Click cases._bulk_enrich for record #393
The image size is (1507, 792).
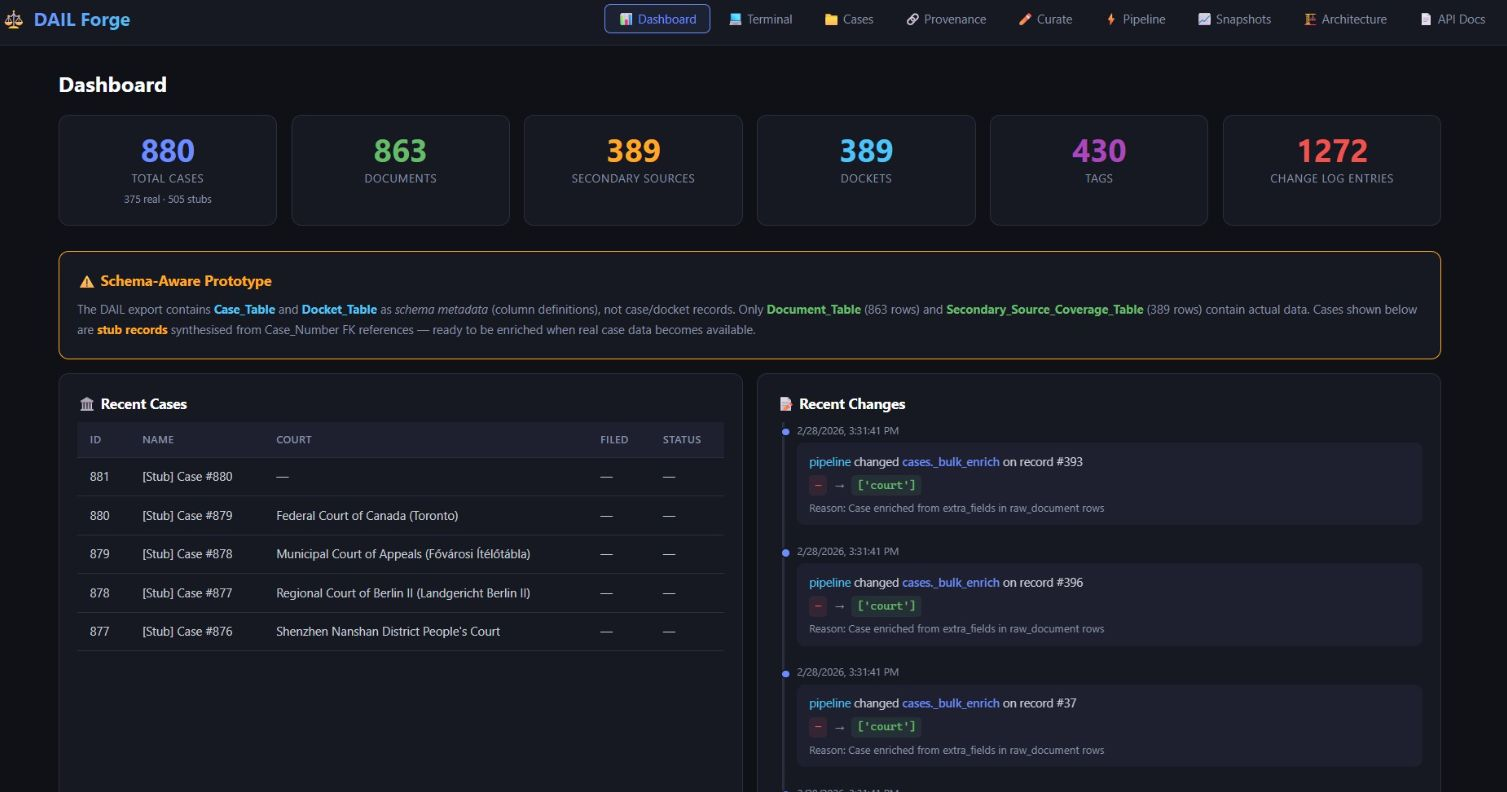pos(951,462)
